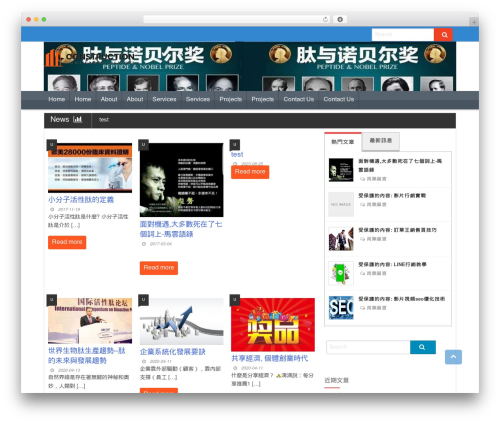The height and width of the screenshot is (423, 500).
Task: Click the blue sidebar search button
Action: [x=423, y=347]
